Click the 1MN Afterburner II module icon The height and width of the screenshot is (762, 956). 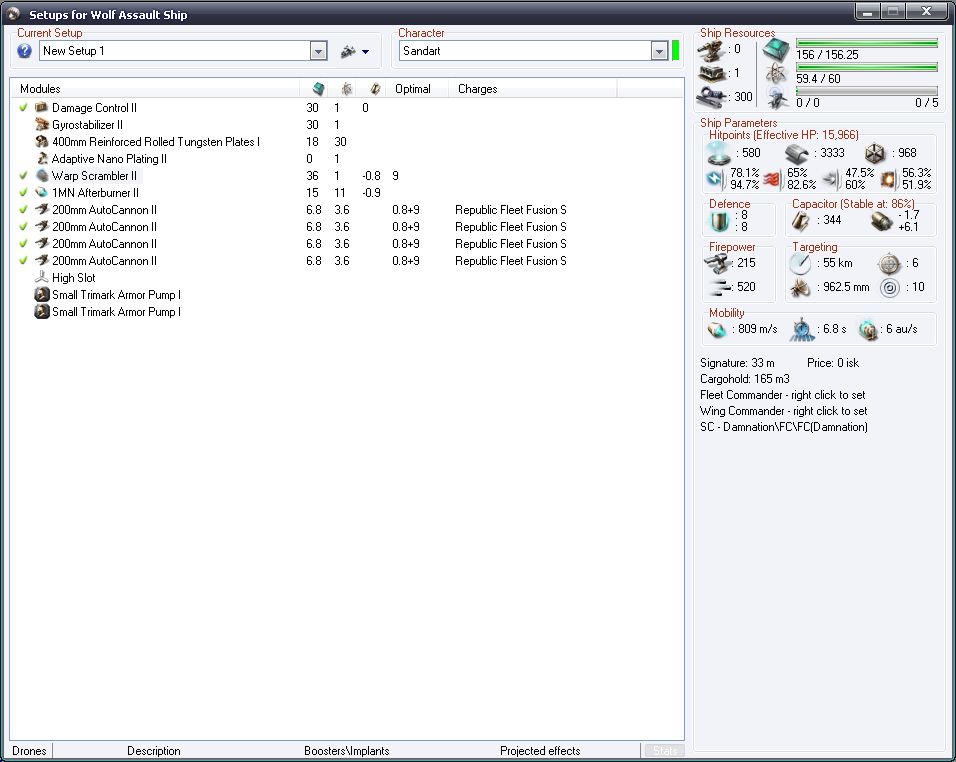(x=41, y=193)
